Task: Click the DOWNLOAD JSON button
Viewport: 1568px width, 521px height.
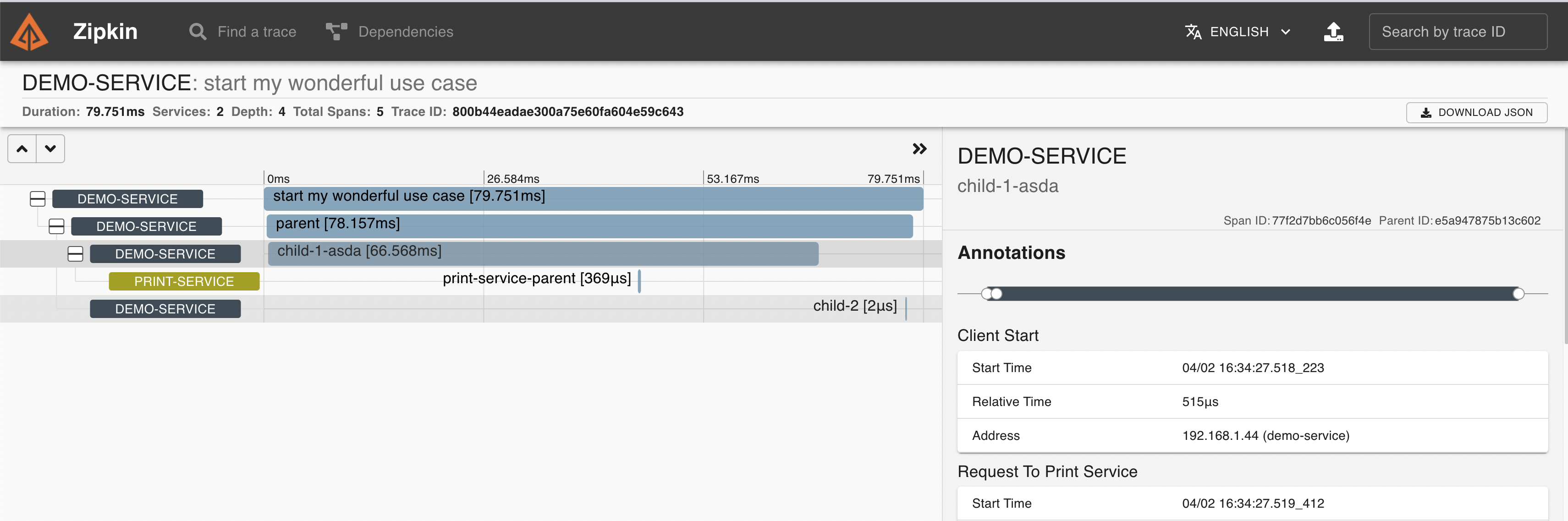Action: pyautogui.click(x=1476, y=113)
